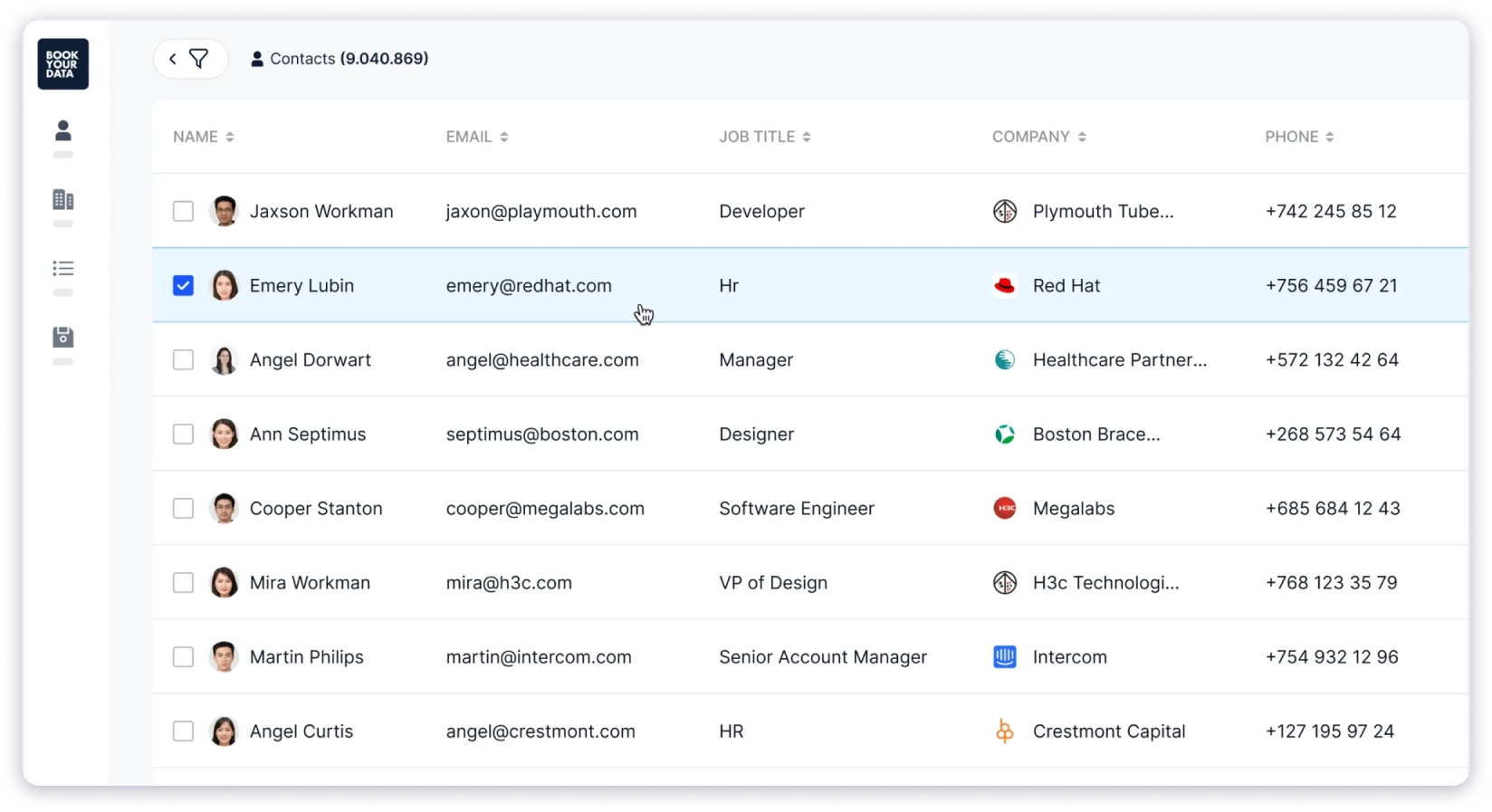Viewport: 1492px width, 812px height.
Task: Click the email mira@h3c.com
Action: point(509,582)
